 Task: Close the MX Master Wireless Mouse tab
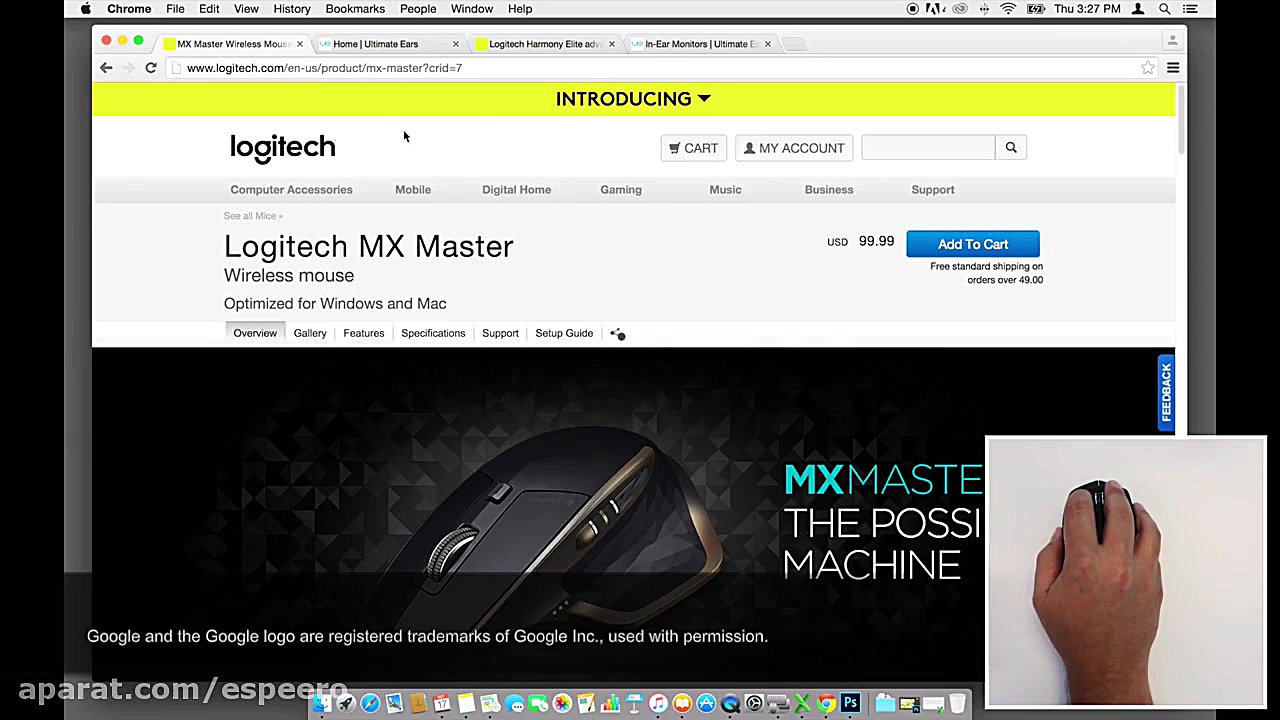[x=299, y=44]
